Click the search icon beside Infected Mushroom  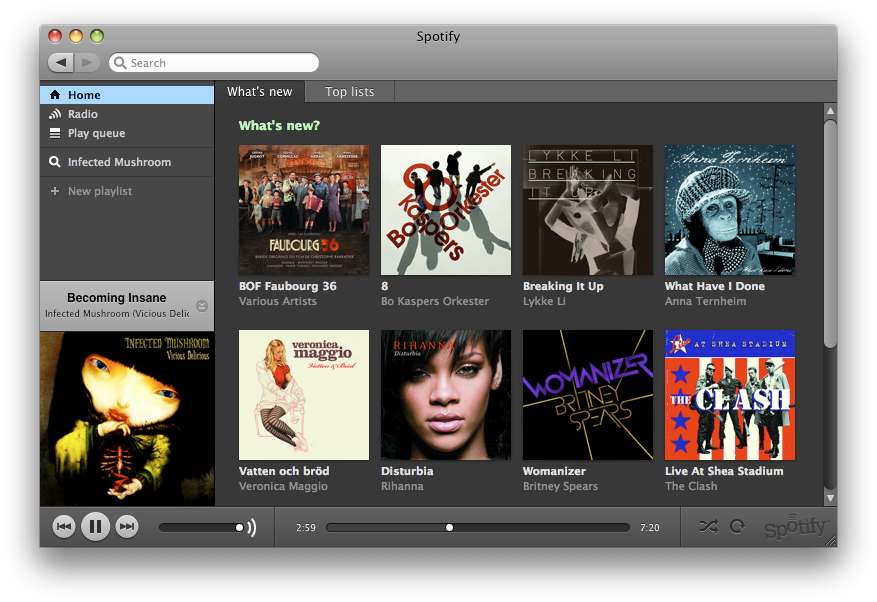(x=55, y=162)
